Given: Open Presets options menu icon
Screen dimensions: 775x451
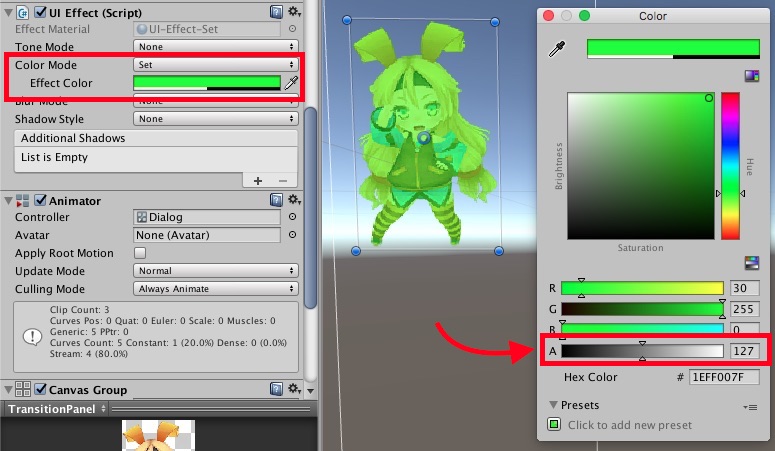Looking at the screenshot, I should [750, 407].
